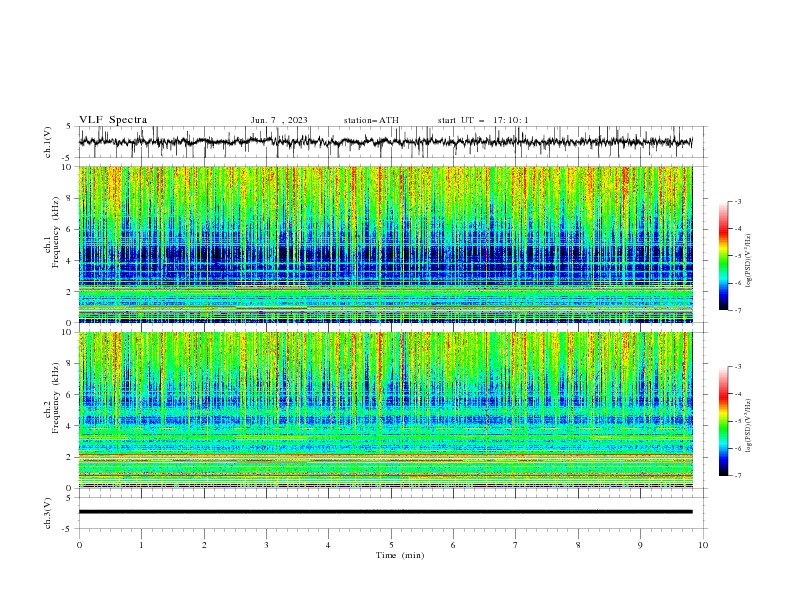Click the ch.1 PSD color bar
This screenshot has height=612, width=792.
[x=723, y=256]
